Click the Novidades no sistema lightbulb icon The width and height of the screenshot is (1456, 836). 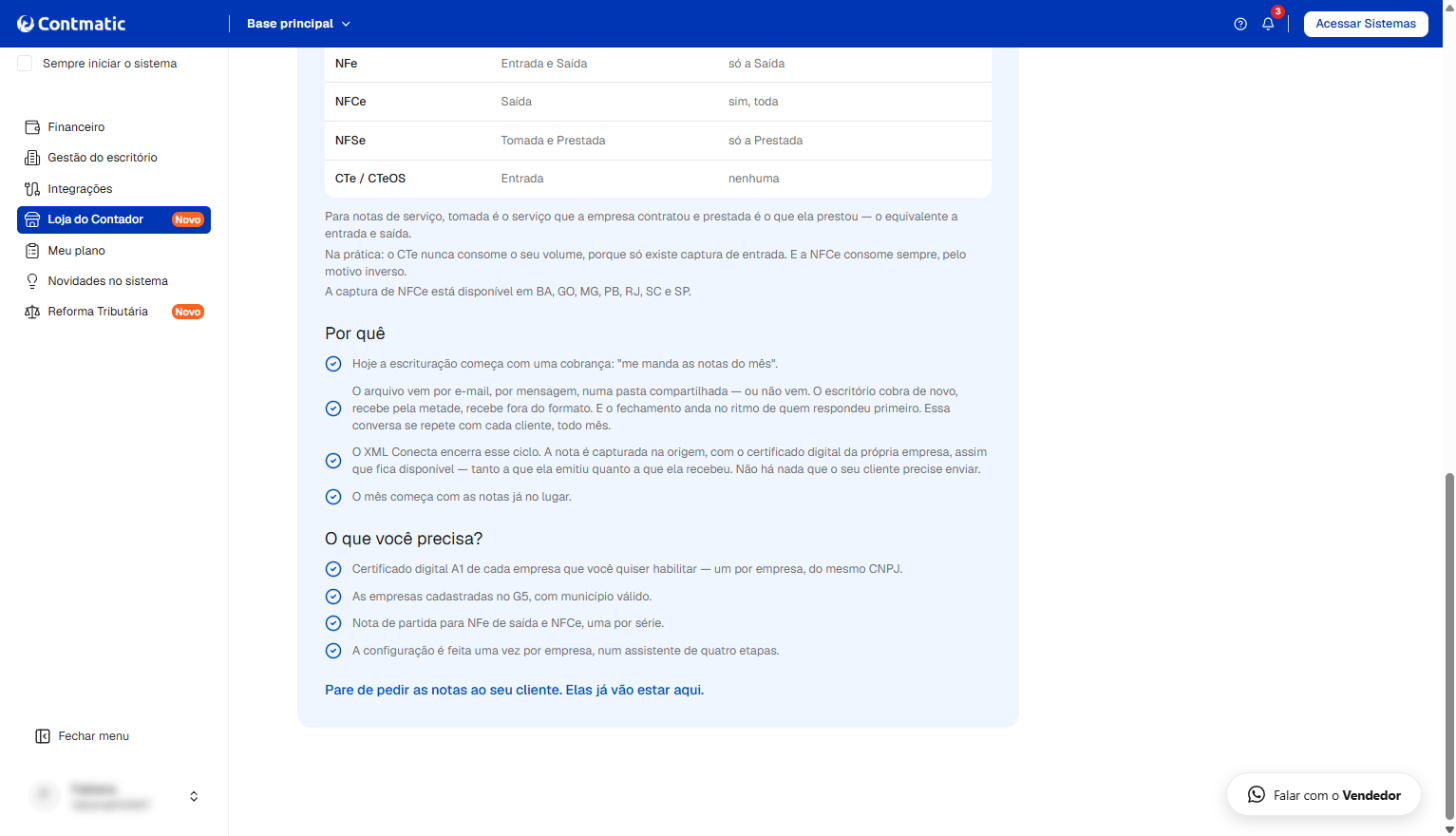[x=31, y=281]
